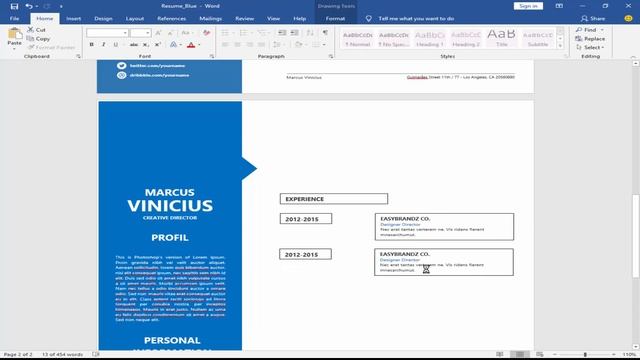Click the Undo arrow icon
640x360 pixels.
[29, 6]
